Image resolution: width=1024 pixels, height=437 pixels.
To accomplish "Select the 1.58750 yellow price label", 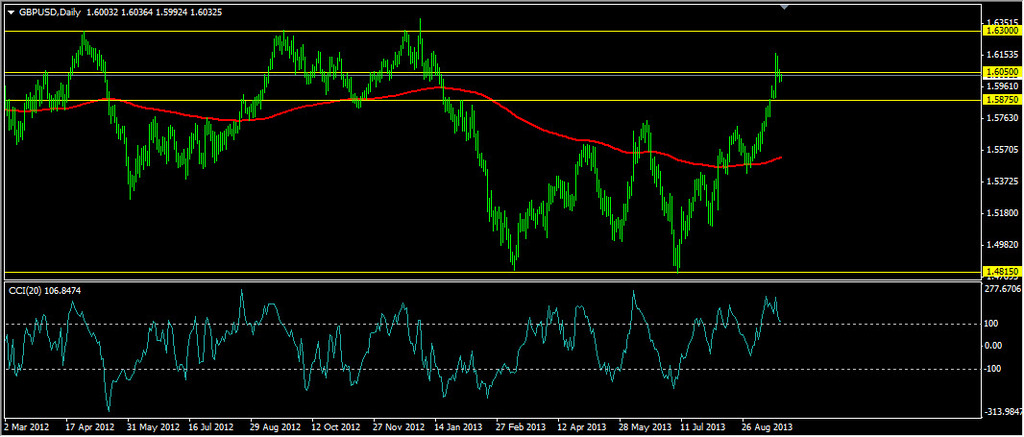I will (1002, 100).
